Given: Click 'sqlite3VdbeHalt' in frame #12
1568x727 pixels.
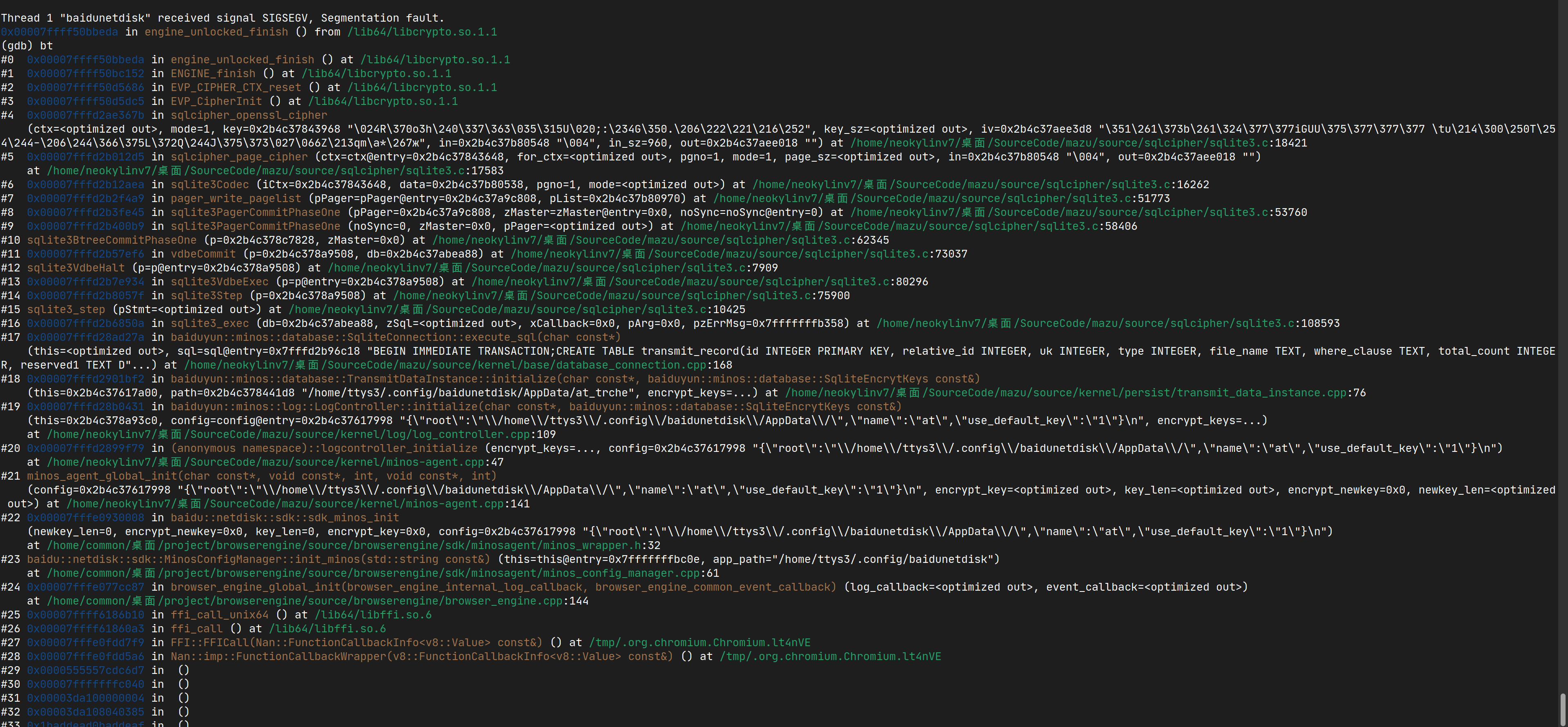Looking at the screenshot, I should (76, 268).
